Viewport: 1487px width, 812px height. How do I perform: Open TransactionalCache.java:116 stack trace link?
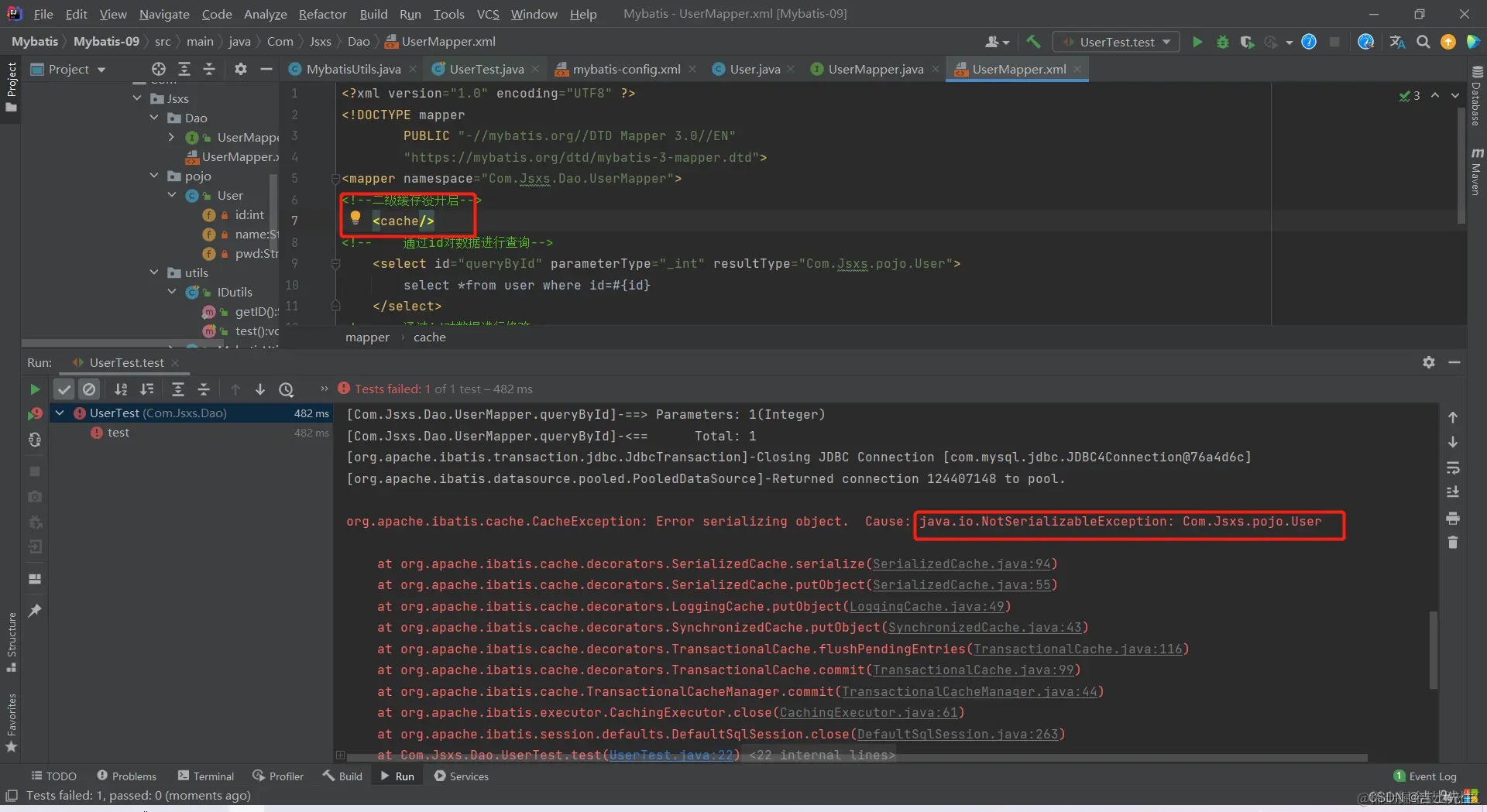tap(1078, 649)
